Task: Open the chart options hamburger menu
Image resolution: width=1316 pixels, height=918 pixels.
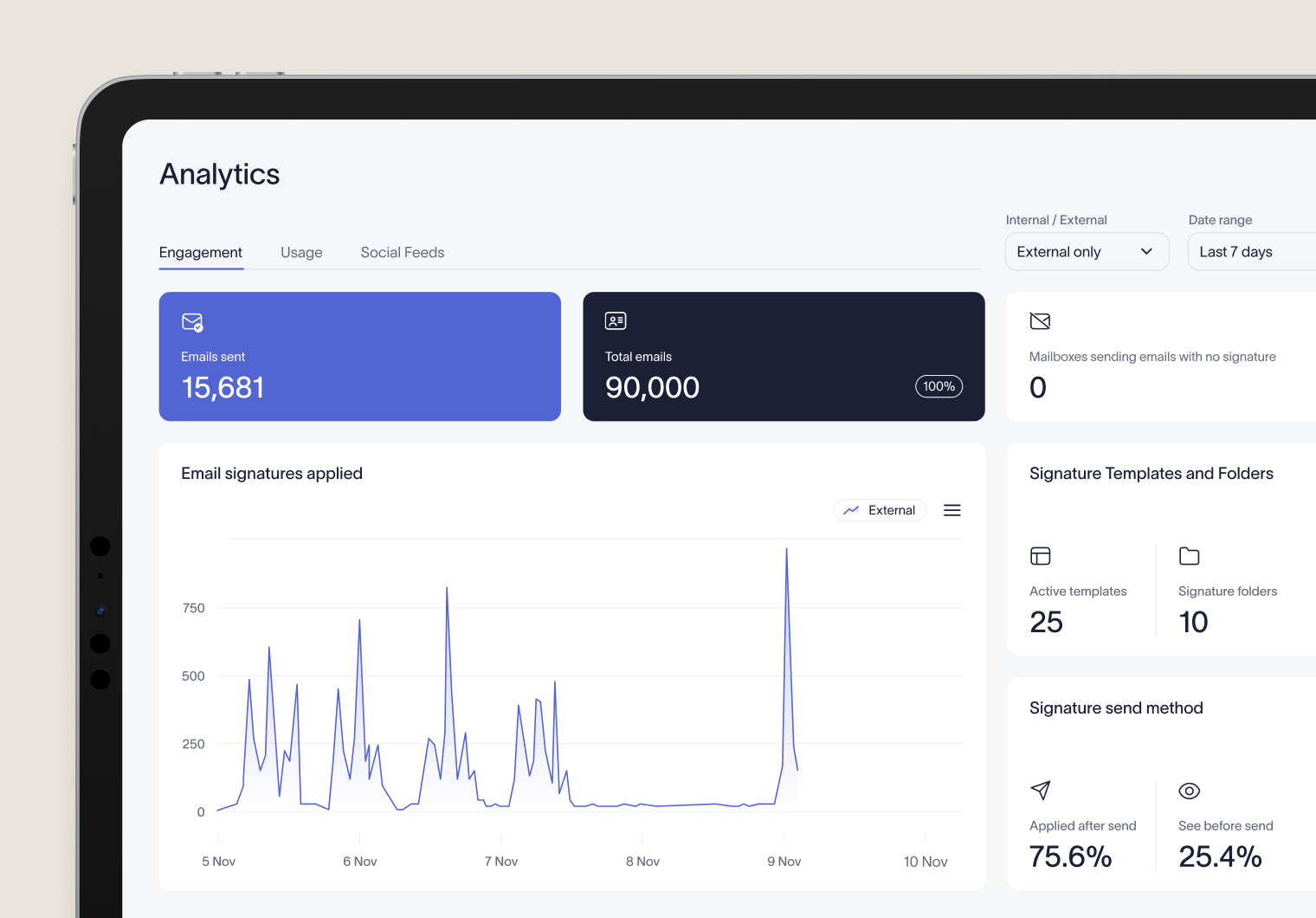Action: [952, 510]
